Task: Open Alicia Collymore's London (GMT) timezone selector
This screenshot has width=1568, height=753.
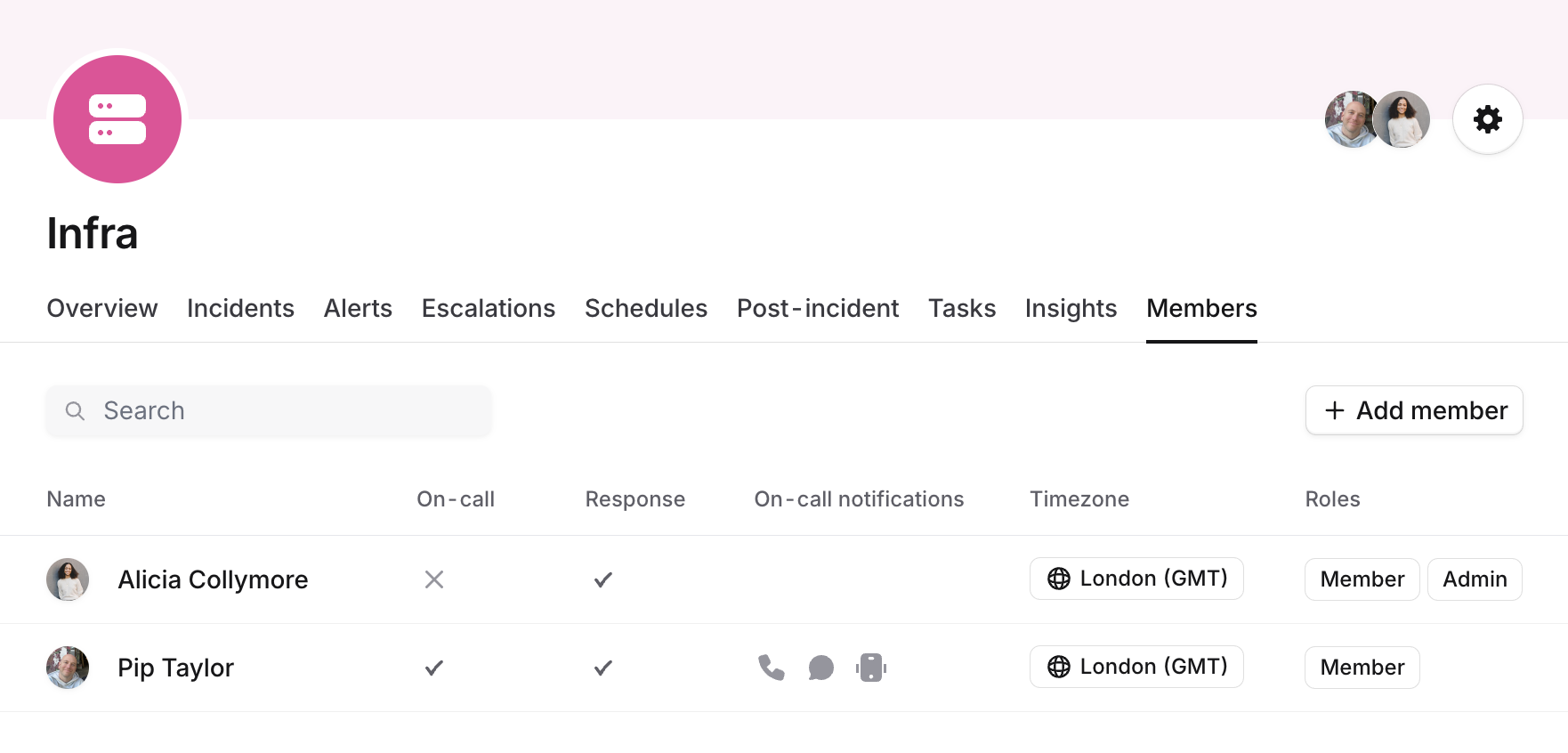Action: point(1136,579)
